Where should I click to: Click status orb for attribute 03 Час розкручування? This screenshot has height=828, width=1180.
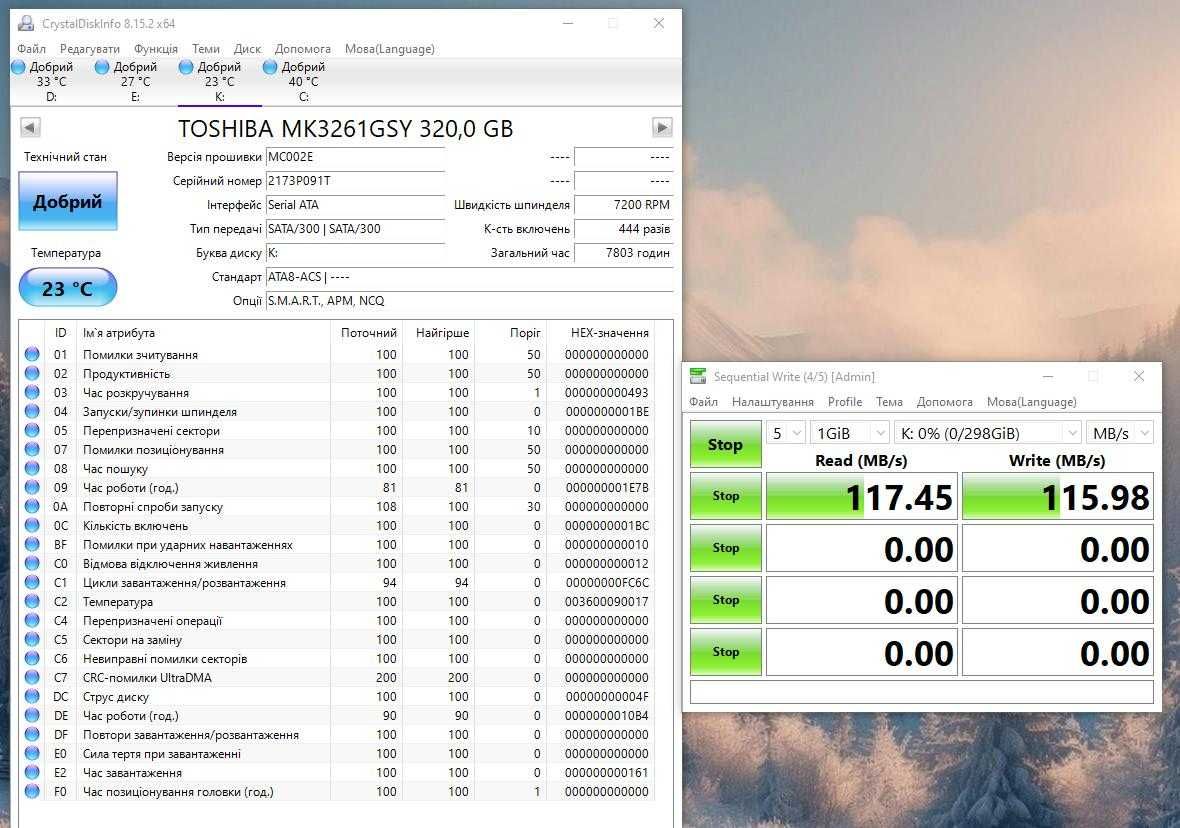coord(32,392)
